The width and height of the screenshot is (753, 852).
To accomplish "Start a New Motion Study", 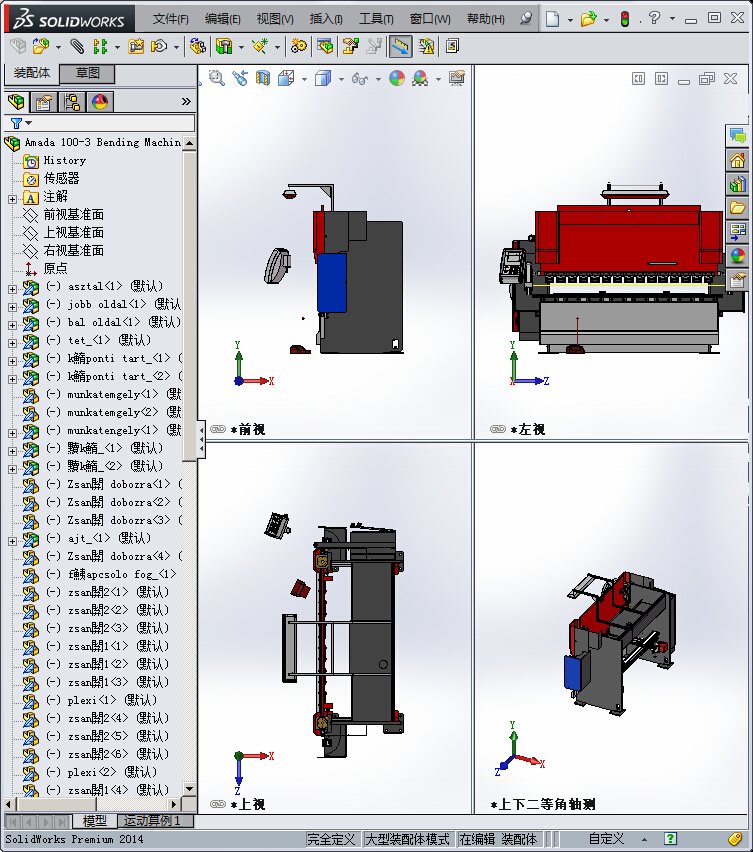I will [298, 46].
